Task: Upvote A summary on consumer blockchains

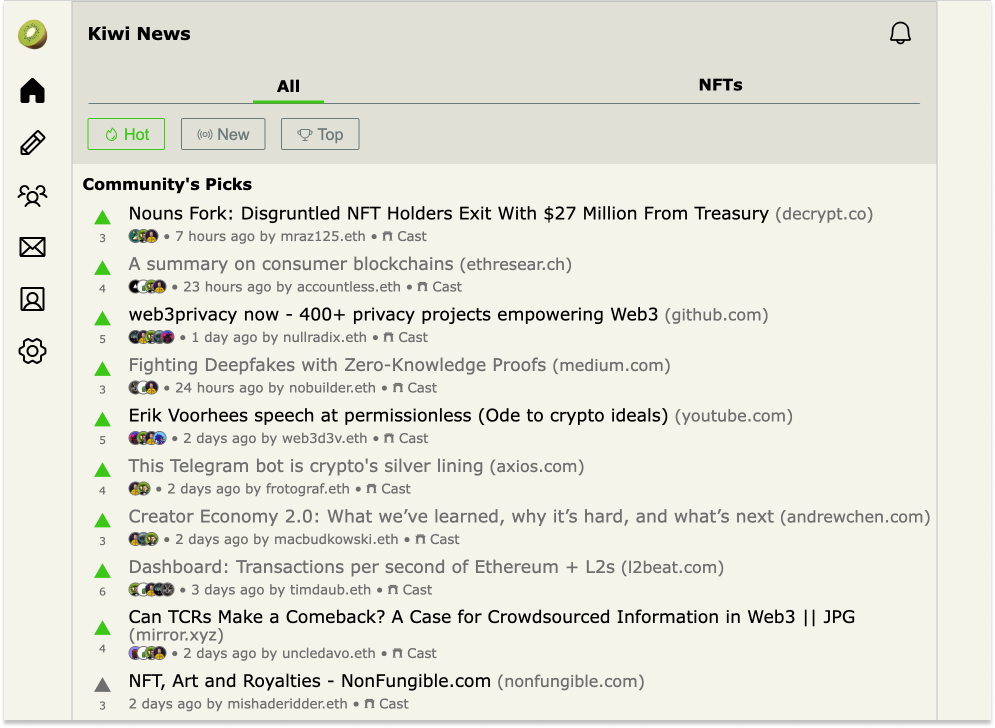Action: [102, 268]
